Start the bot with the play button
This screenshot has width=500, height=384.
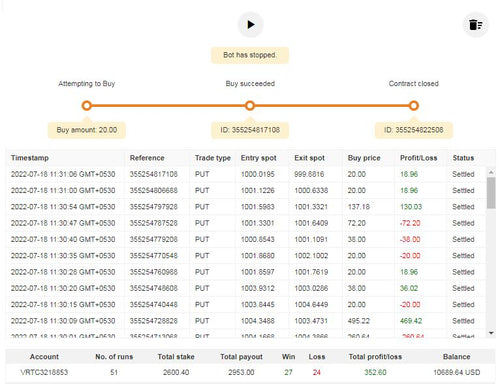click(251, 25)
